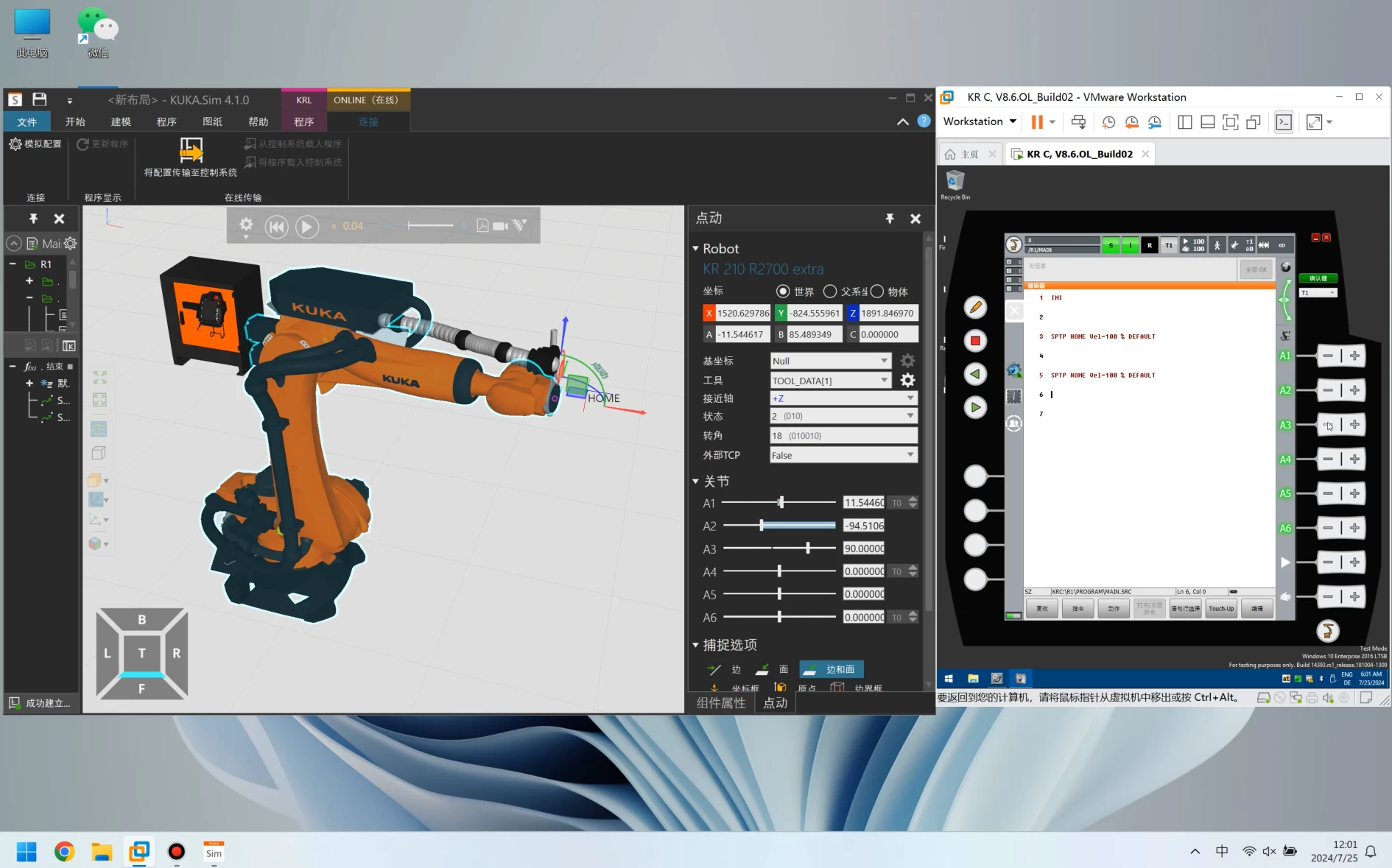The height and width of the screenshot is (868, 1392).
Task: Open the Workstation menu dropdown in VMware
Action: click(x=980, y=121)
